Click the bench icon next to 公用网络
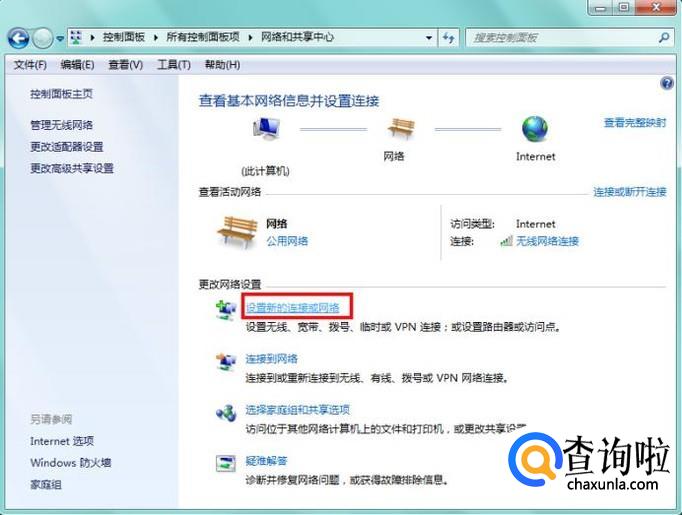 [237, 233]
